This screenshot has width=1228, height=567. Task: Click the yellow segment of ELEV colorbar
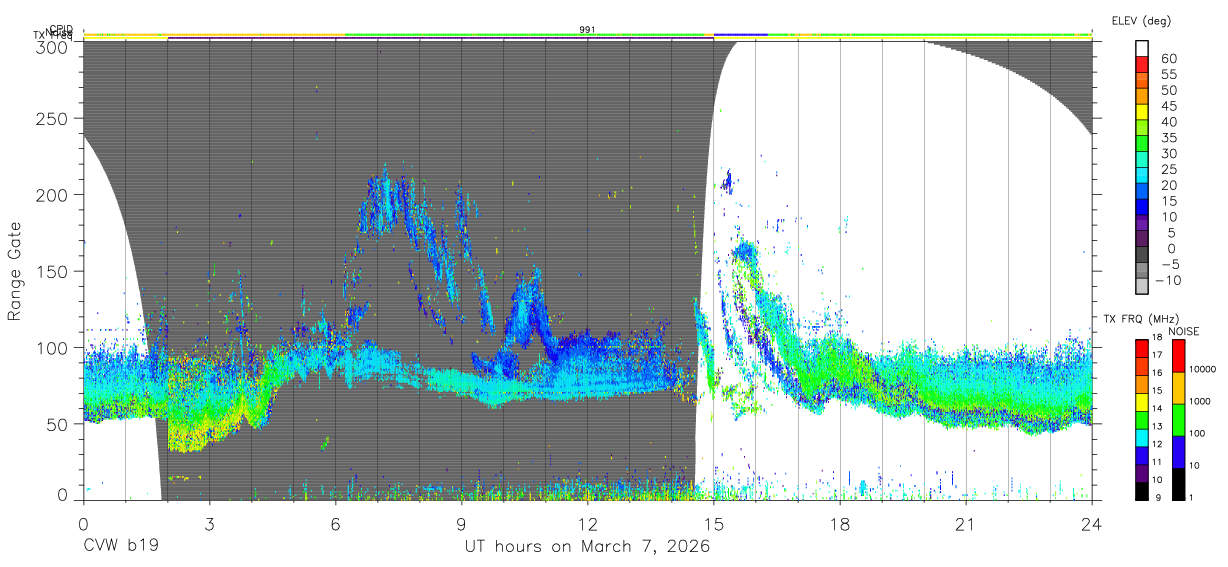(x=1143, y=111)
